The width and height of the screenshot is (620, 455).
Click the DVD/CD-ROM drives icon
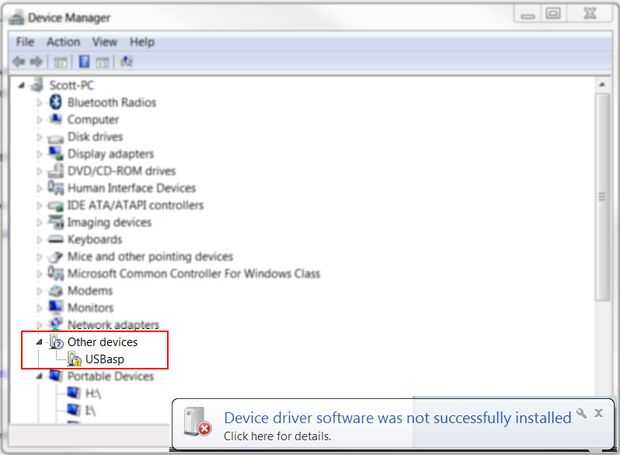[x=56, y=170]
